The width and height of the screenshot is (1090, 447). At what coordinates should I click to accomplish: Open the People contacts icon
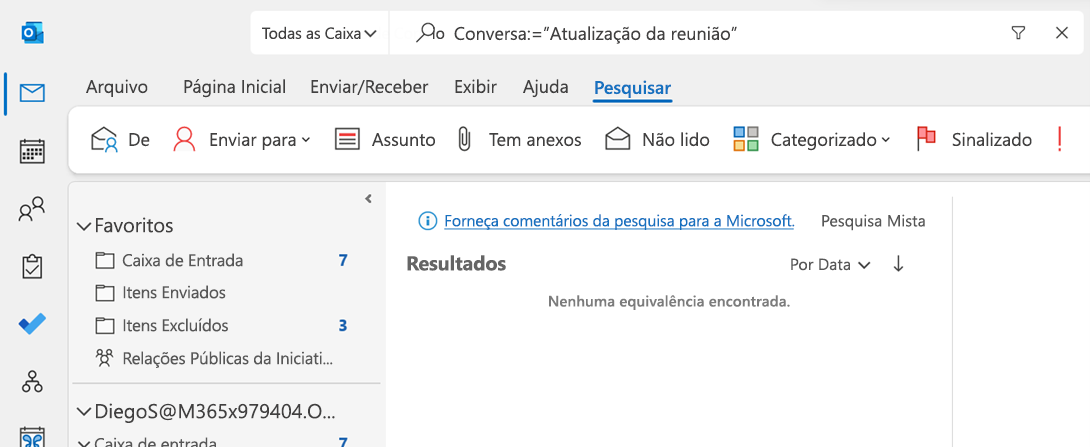[x=32, y=209]
